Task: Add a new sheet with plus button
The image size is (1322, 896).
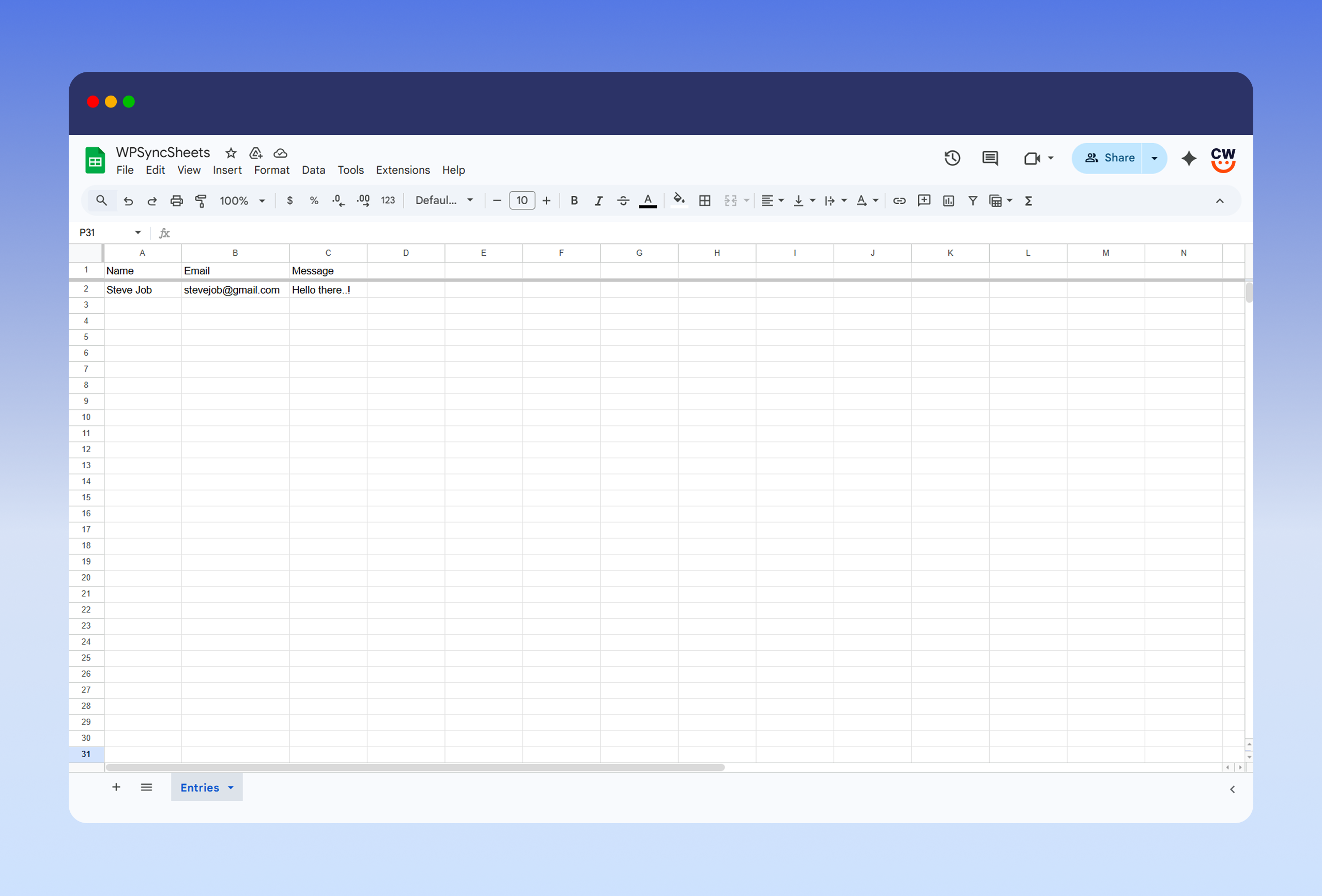Action: pos(116,787)
